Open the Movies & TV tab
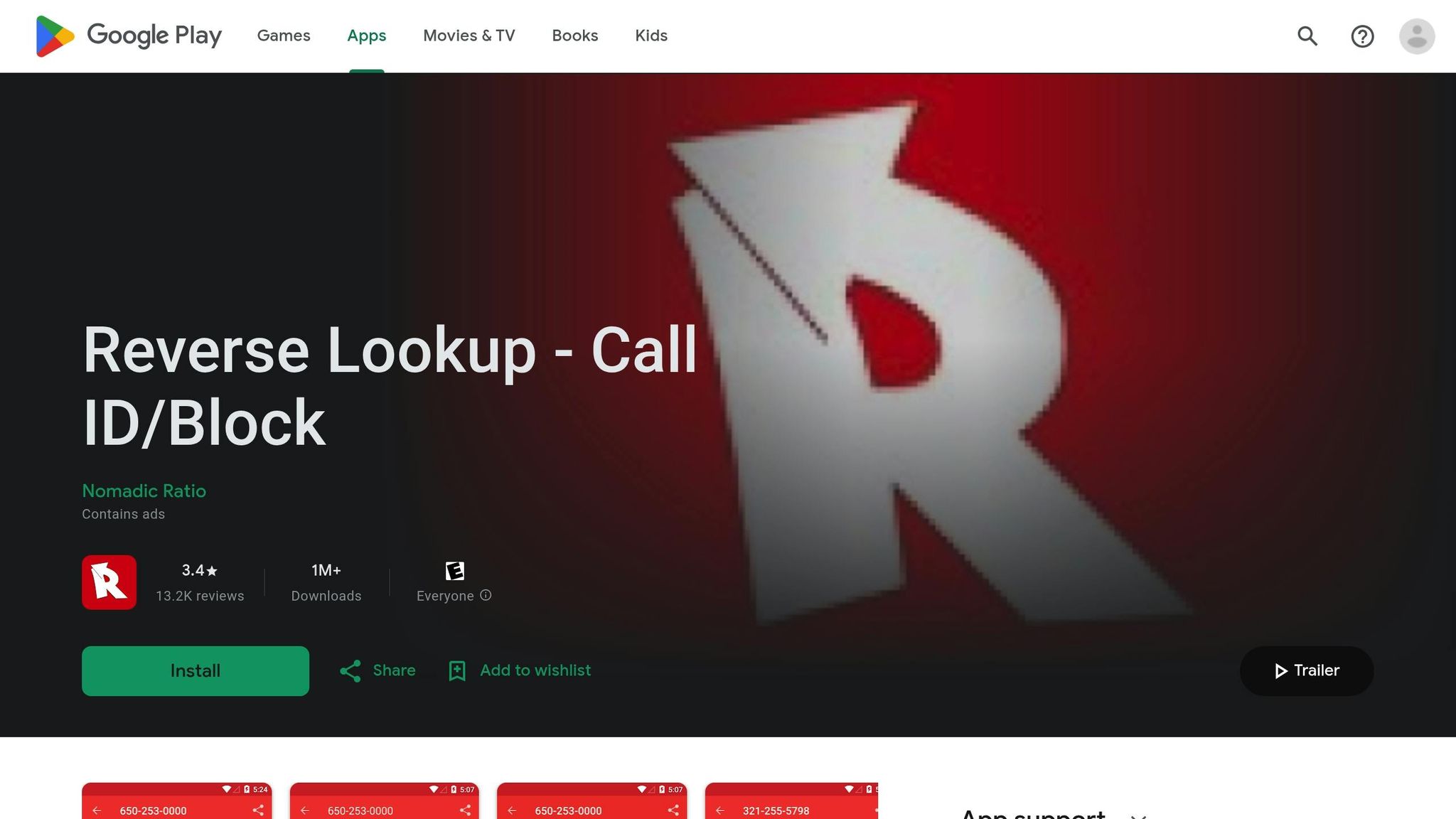This screenshot has height=819, width=1456. pos(469,36)
